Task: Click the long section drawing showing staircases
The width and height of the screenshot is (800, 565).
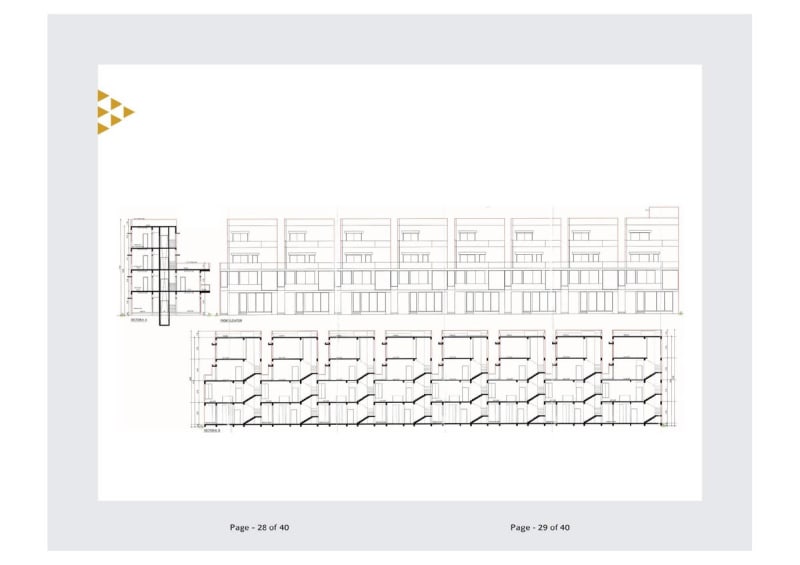Action: [433, 381]
